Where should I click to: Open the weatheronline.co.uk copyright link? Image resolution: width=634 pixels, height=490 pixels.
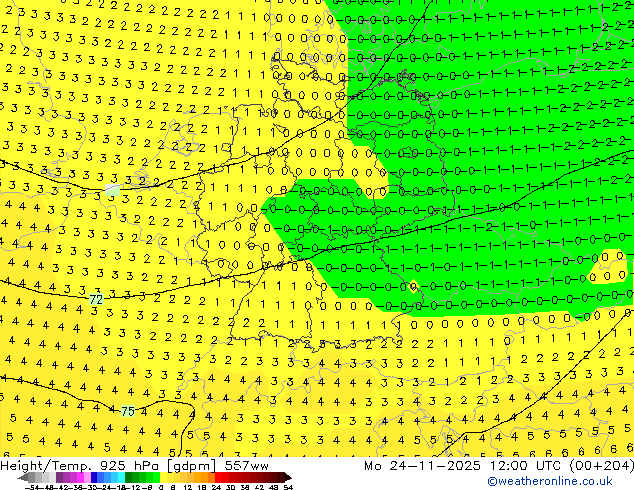point(549,481)
